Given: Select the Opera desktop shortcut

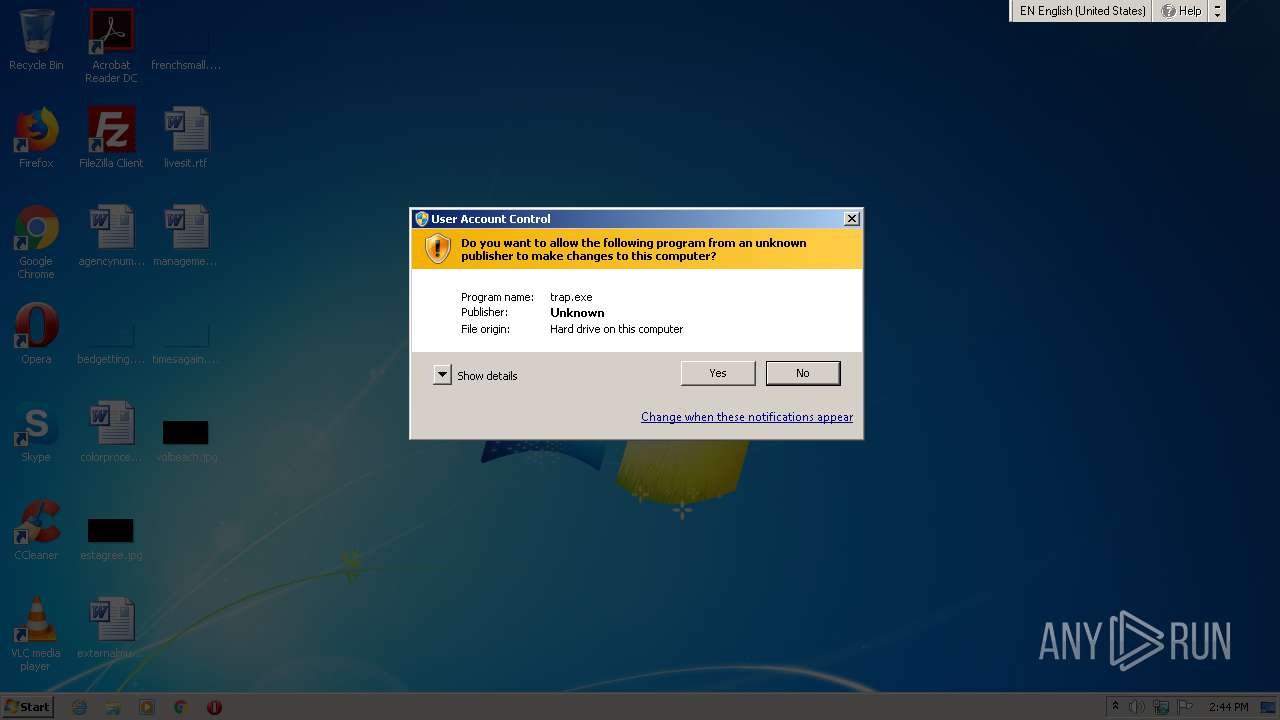Looking at the screenshot, I should tap(36, 334).
